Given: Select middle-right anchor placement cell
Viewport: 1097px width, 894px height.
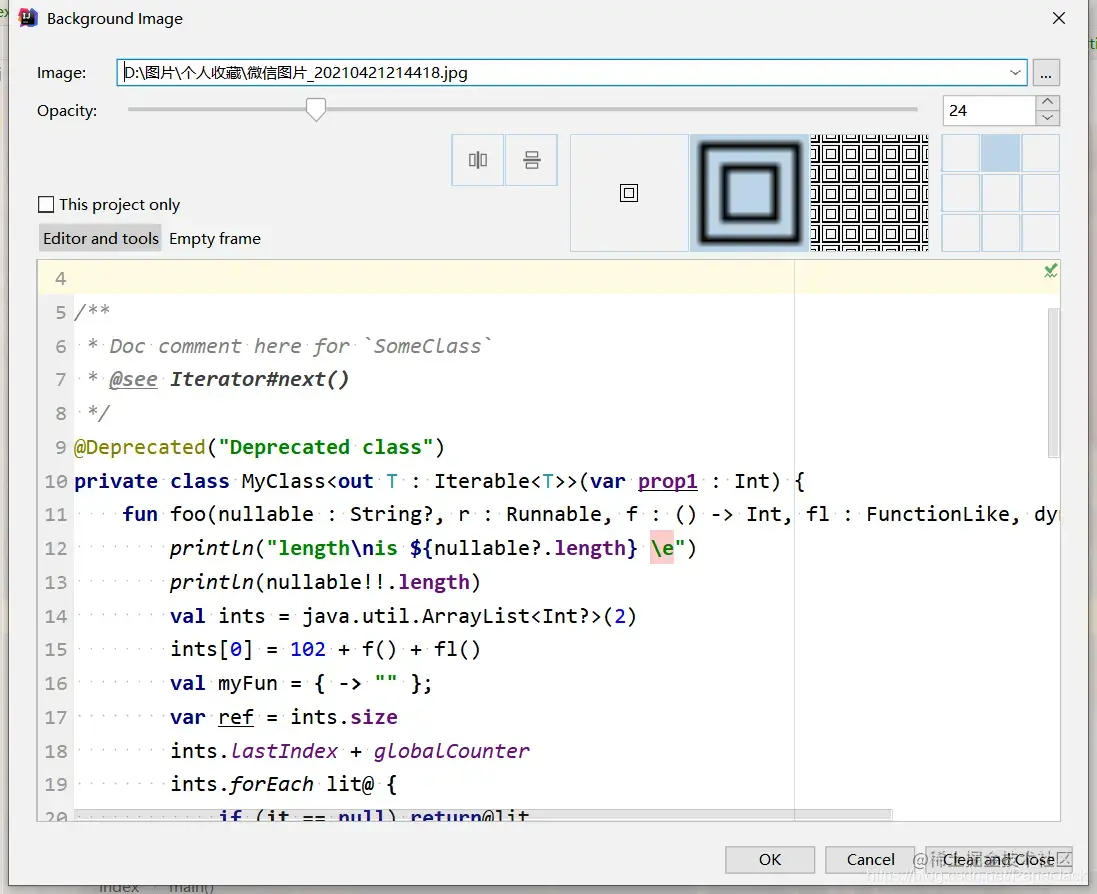Looking at the screenshot, I should [x=1040, y=193].
